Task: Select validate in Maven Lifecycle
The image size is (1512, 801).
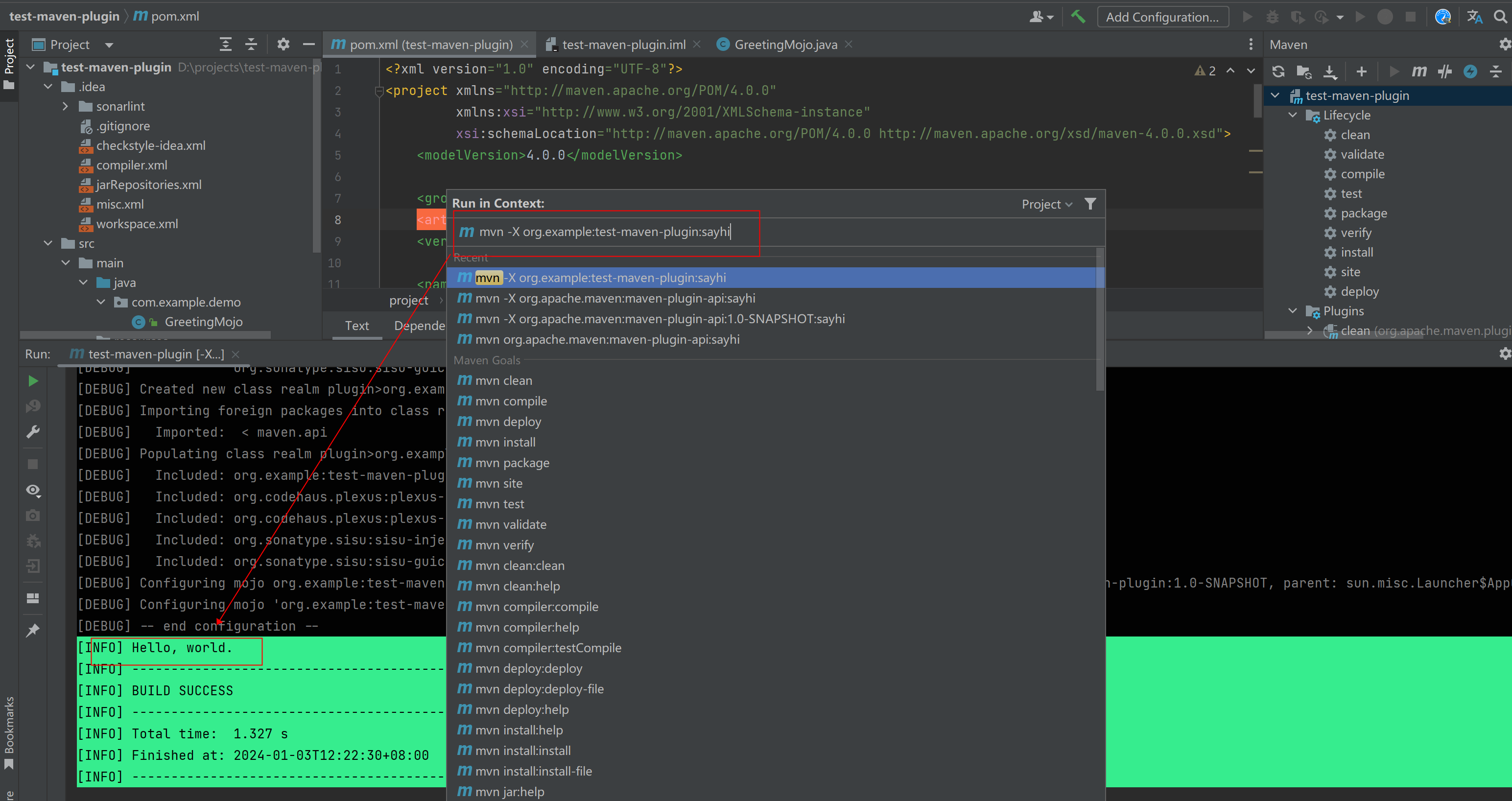Action: click(1362, 154)
